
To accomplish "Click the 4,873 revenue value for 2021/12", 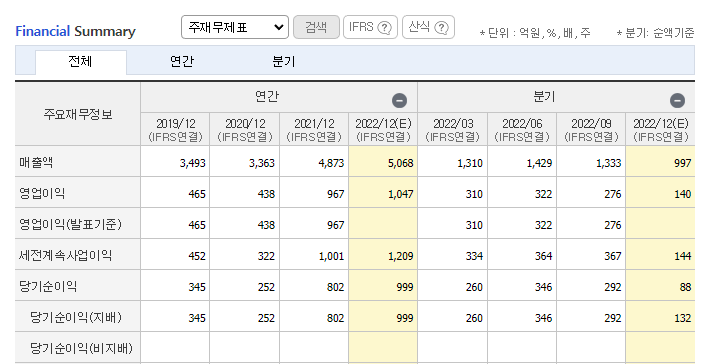I will 331,163.
